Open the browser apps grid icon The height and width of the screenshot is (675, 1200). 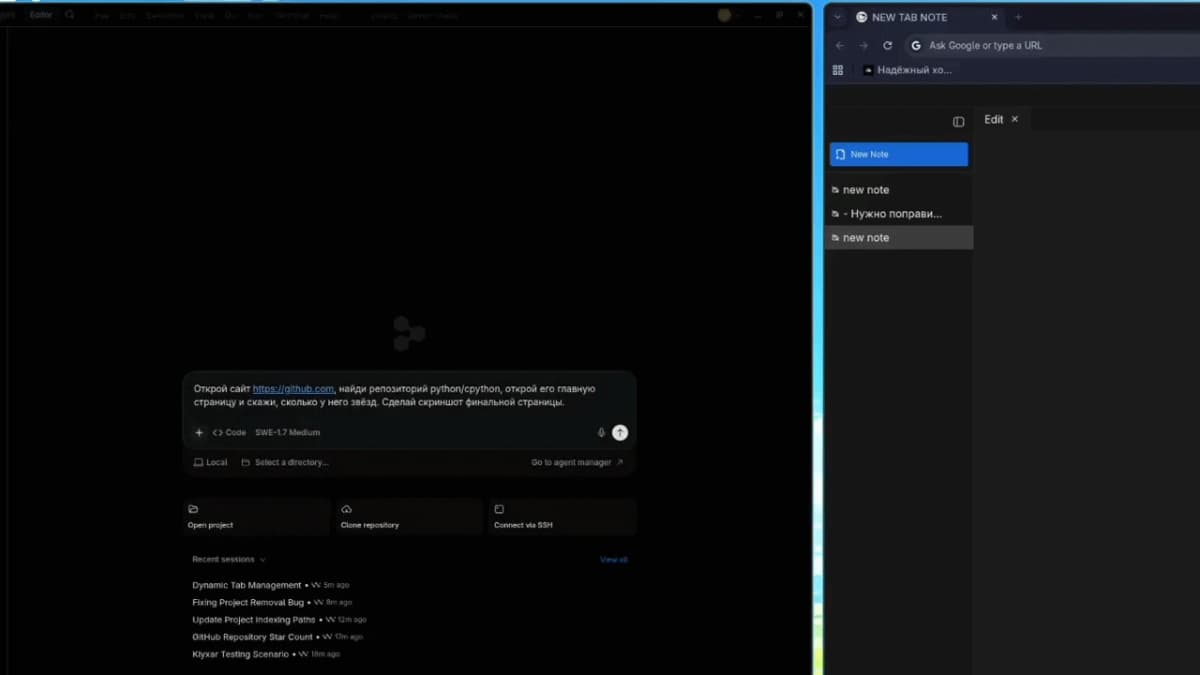[838, 70]
